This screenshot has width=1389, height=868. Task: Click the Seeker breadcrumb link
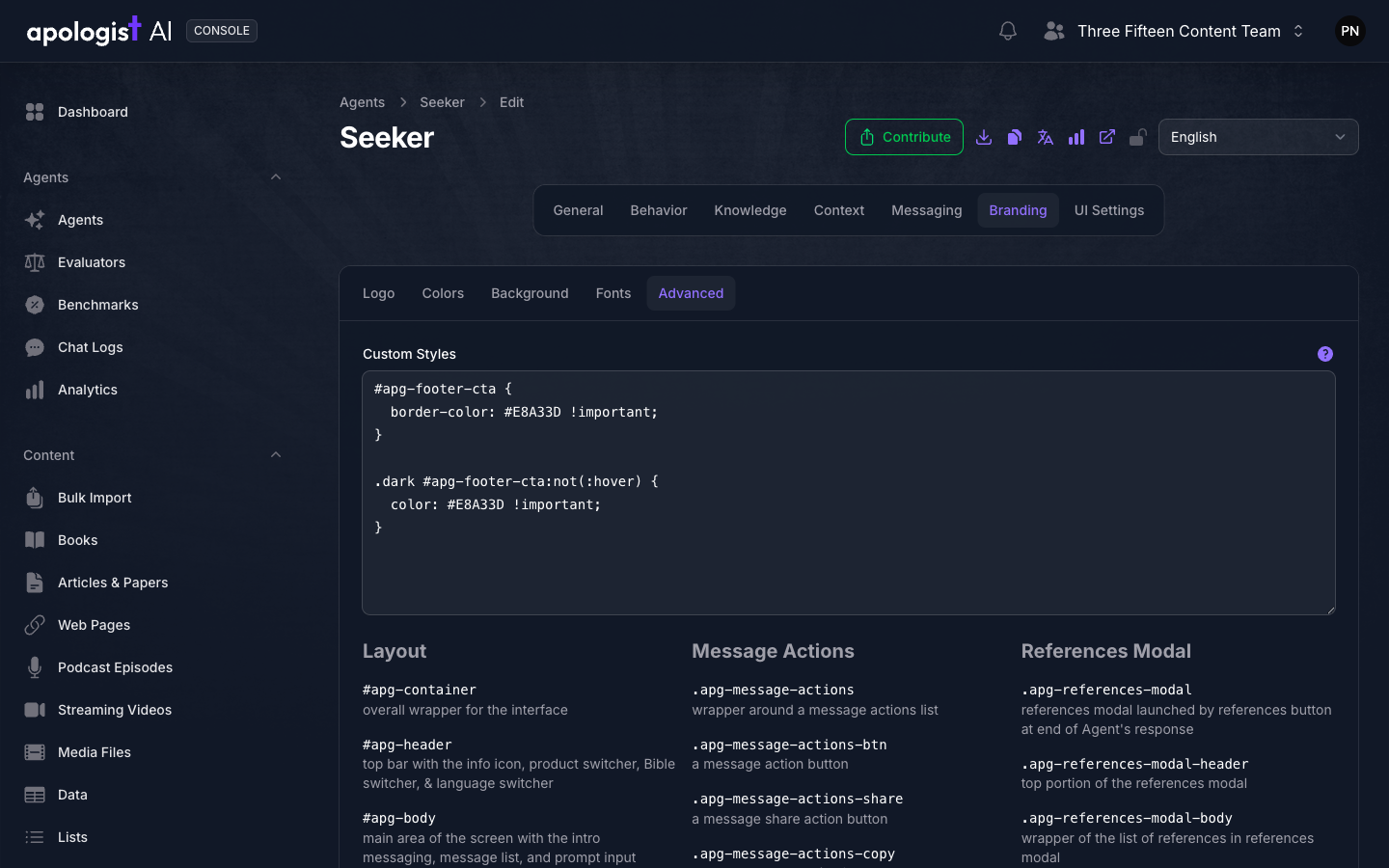(x=442, y=102)
